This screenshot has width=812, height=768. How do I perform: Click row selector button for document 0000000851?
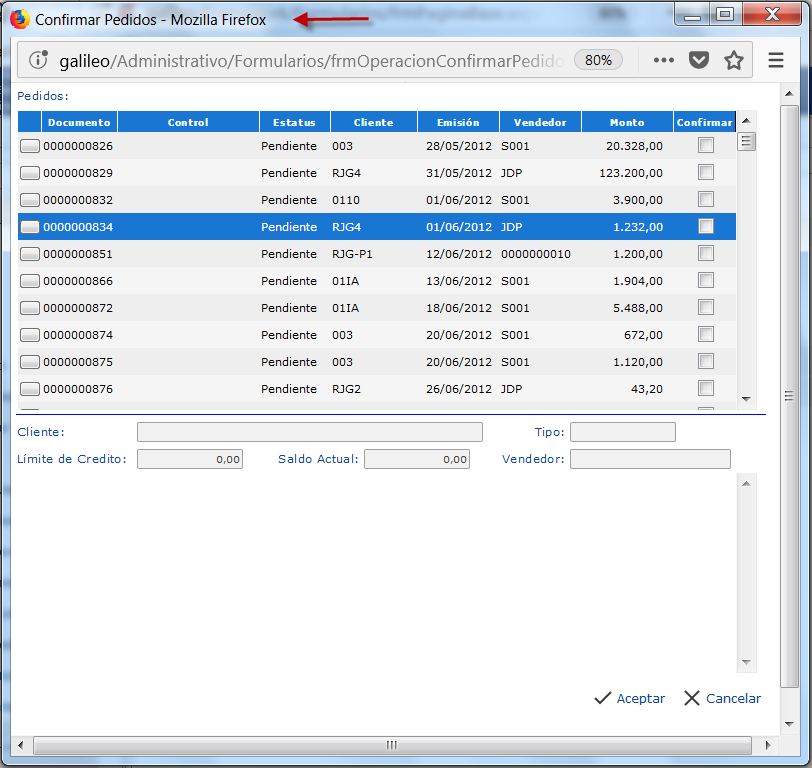30,254
